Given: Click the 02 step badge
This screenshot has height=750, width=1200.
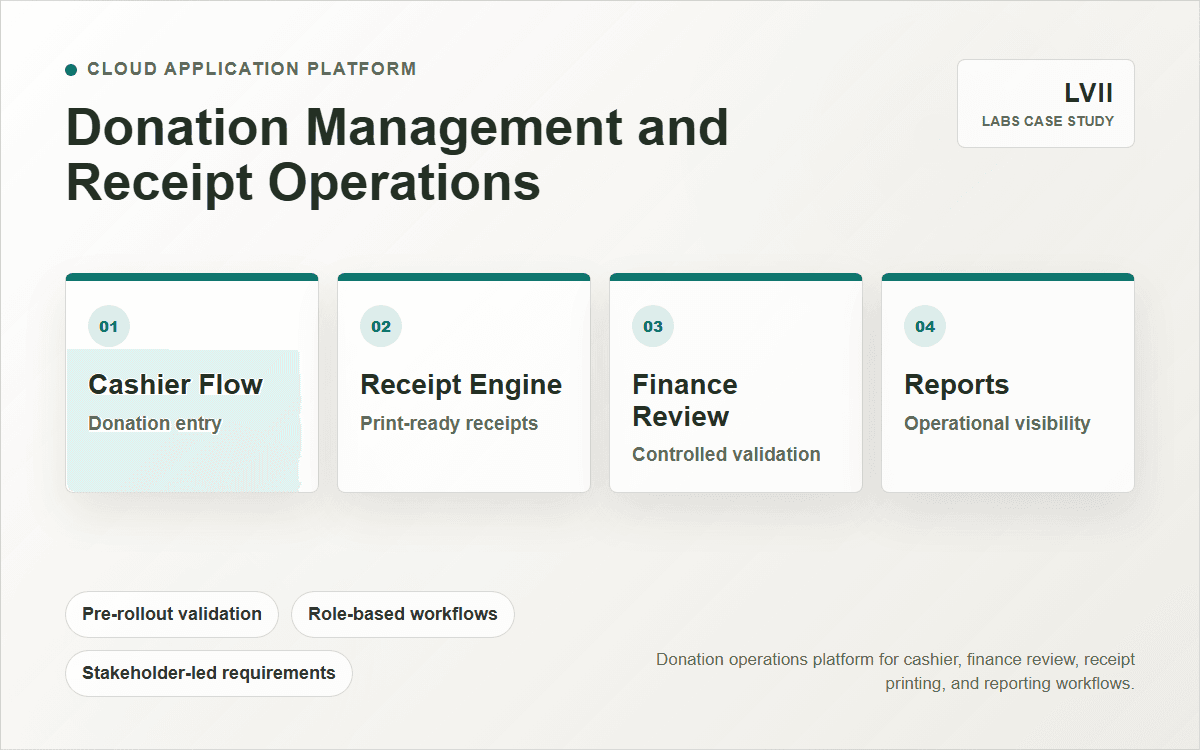Looking at the screenshot, I should click(381, 326).
